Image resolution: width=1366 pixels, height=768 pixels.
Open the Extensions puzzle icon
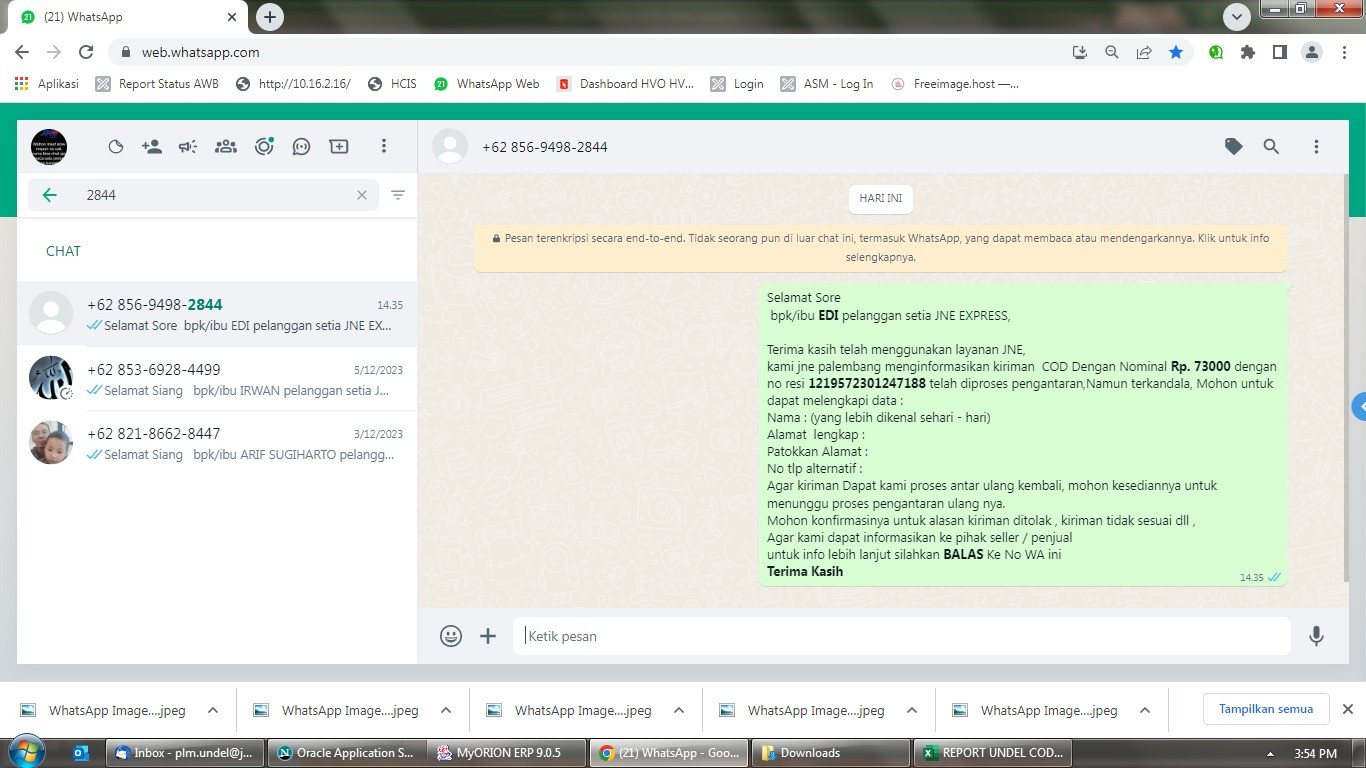pos(1247,52)
